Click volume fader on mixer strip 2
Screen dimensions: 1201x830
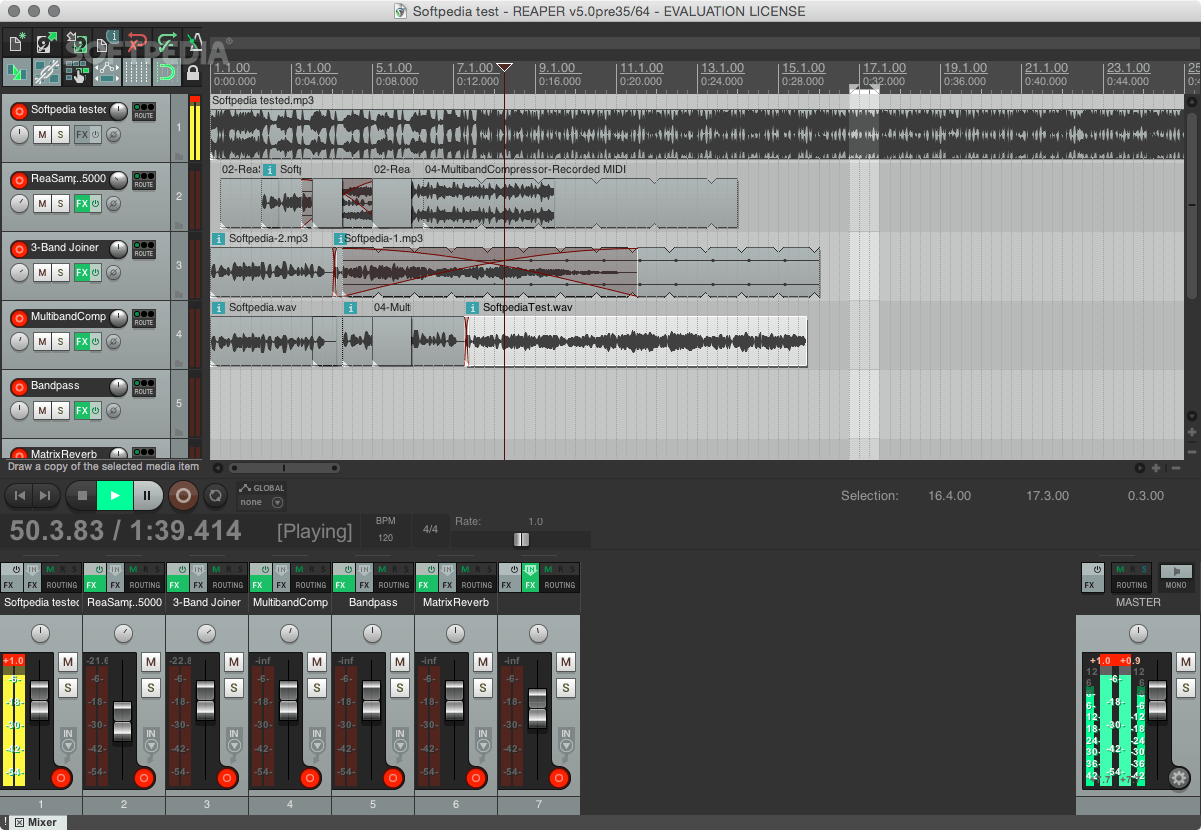pyautogui.click(x=123, y=721)
